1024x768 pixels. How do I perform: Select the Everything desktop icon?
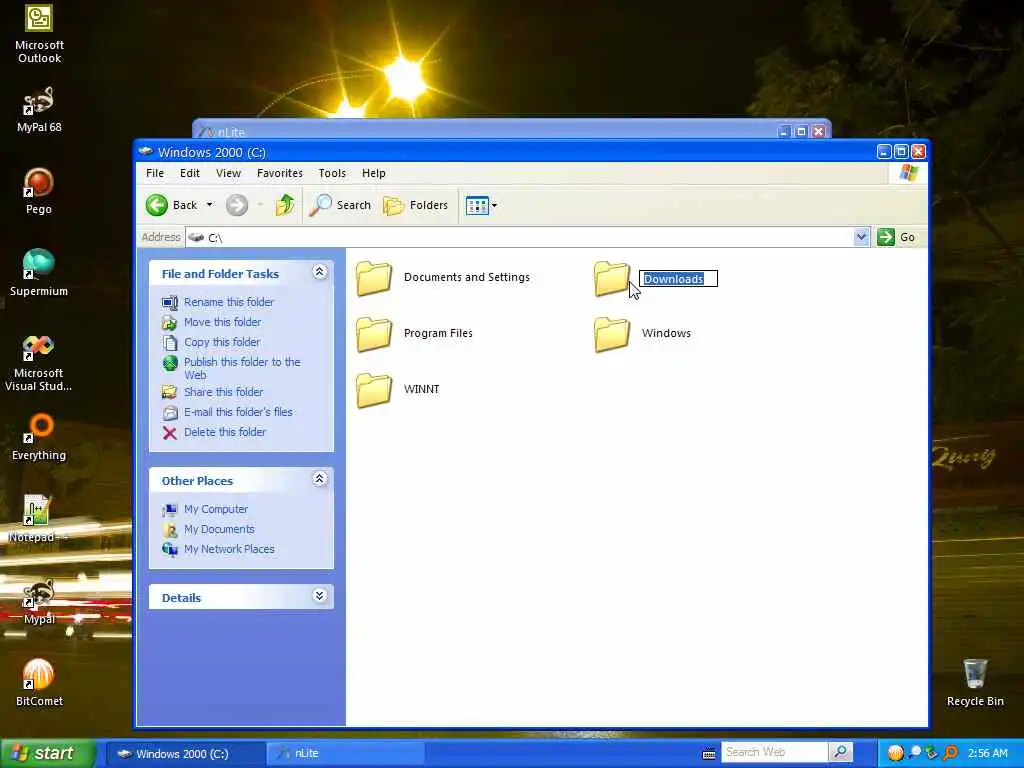[x=39, y=438]
